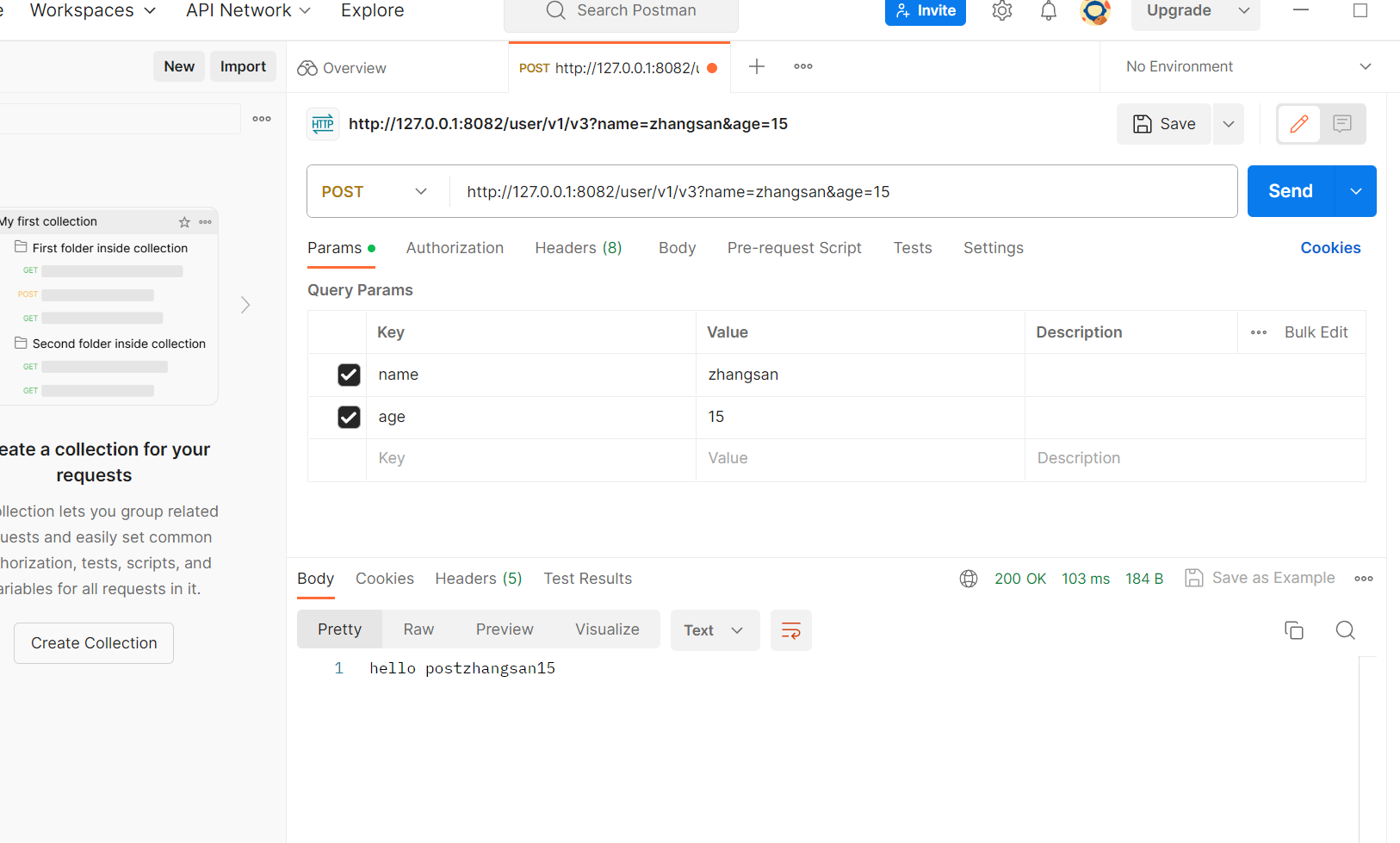This screenshot has width=1400, height=843.
Task: Click the Overview tab binoculars icon
Action: 307,68
